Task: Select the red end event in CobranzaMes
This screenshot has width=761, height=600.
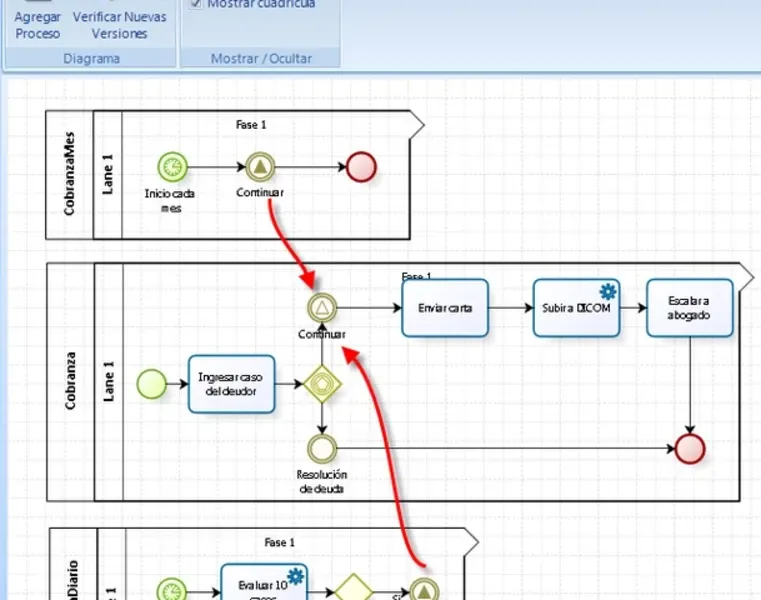Action: (362, 167)
